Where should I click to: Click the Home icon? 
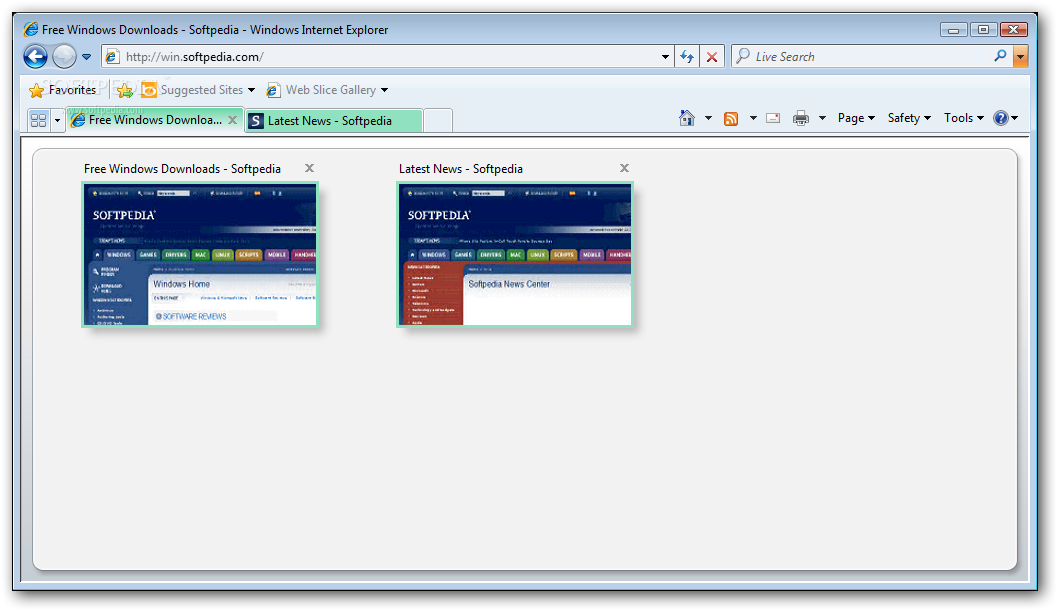point(687,118)
